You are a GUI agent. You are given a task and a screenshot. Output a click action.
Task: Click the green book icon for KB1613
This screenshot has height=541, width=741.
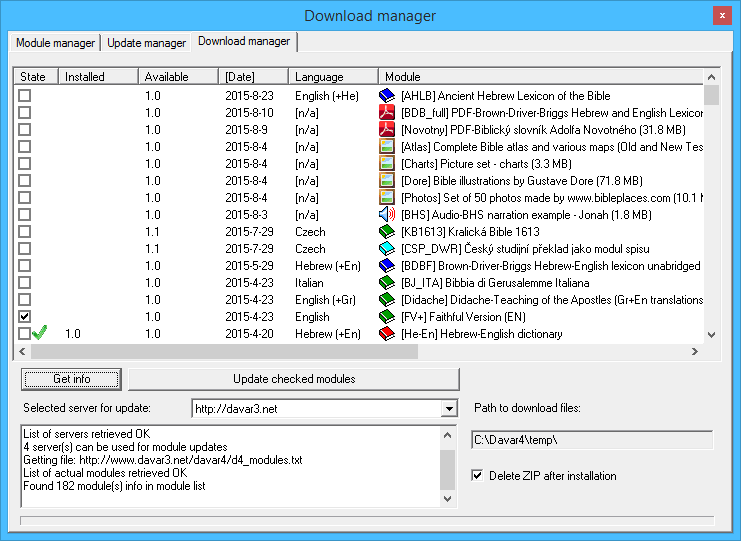[387, 232]
